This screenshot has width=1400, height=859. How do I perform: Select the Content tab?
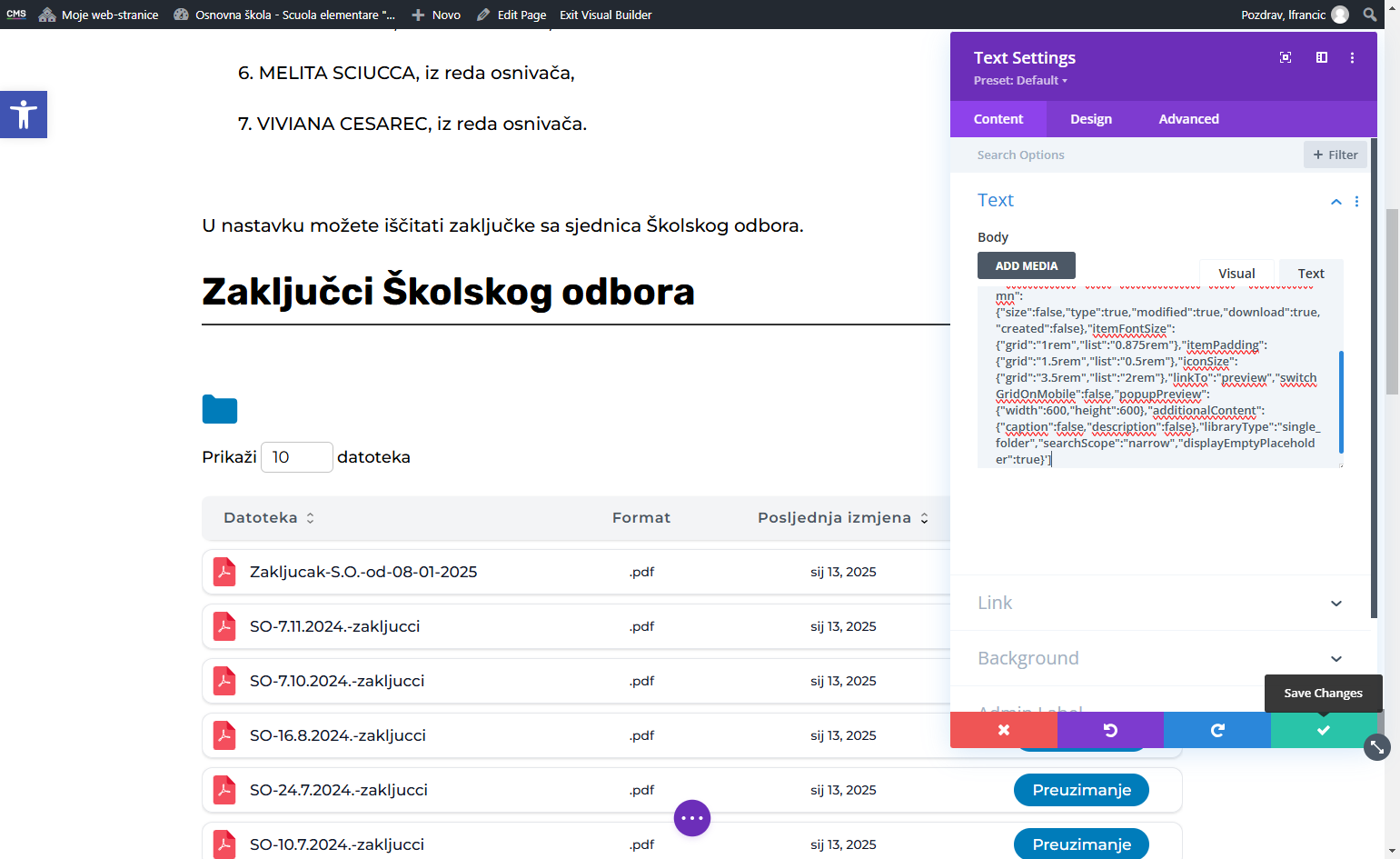998,119
